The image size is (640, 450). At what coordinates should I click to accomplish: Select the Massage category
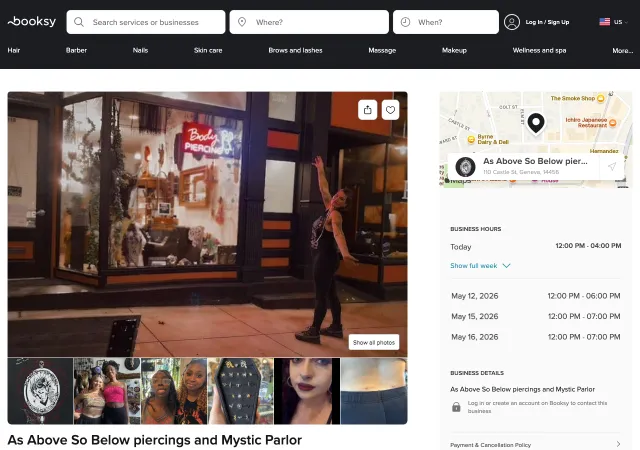pos(382,50)
